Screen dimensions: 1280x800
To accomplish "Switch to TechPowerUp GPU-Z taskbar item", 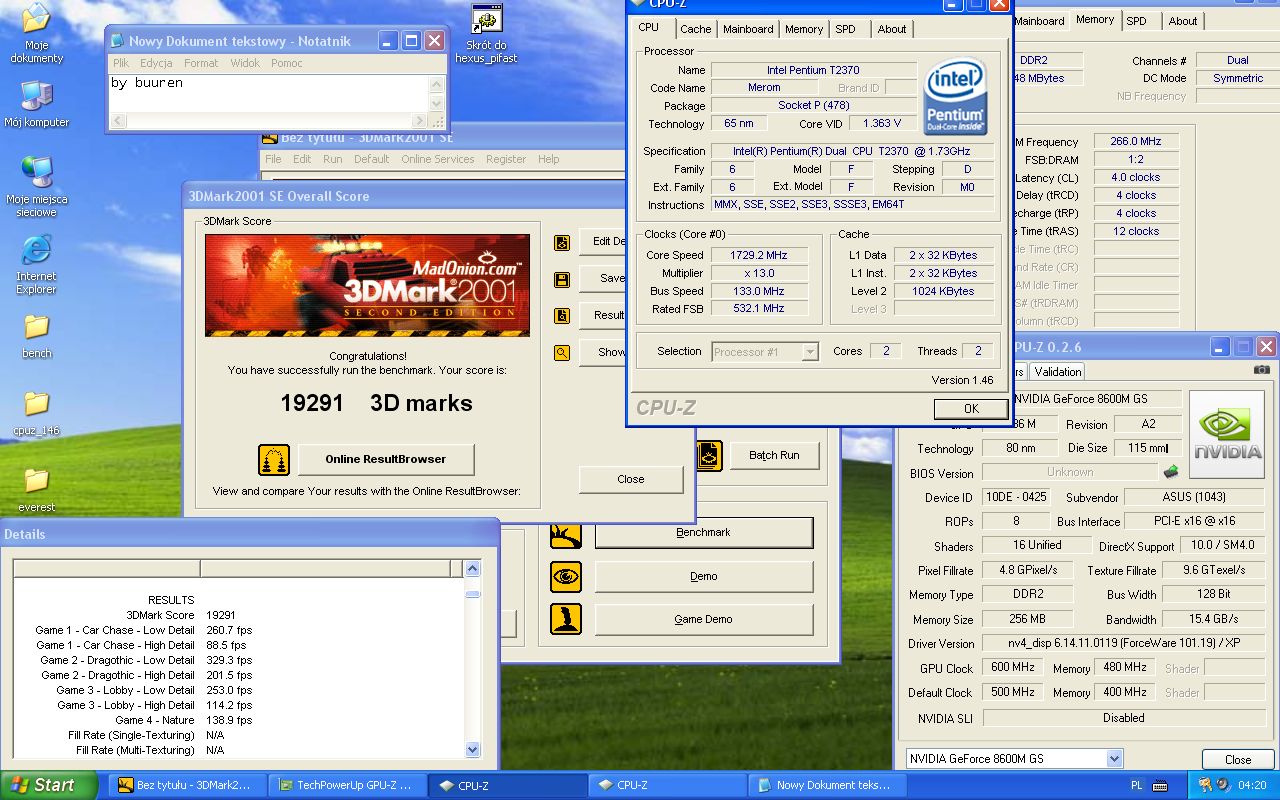I will click(349, 785).
